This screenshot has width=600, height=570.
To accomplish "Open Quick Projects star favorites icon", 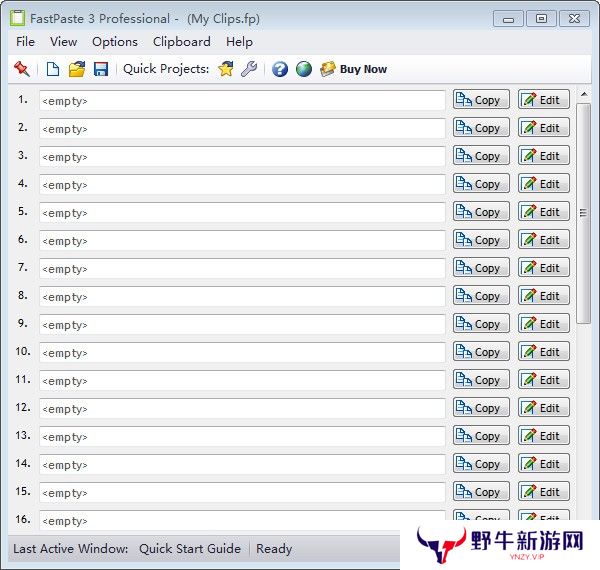I will (226, 69).
